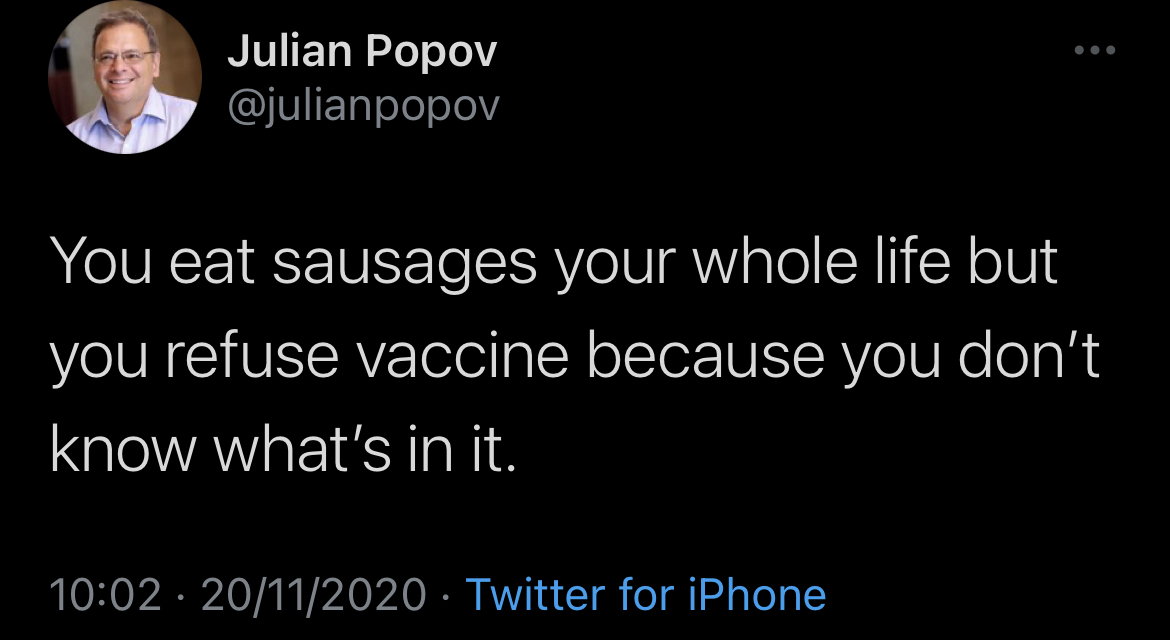This screenshot has height=640, width=1170.
Task: Open the three-dot more options menu
Action: click(x=1093, y=50)
